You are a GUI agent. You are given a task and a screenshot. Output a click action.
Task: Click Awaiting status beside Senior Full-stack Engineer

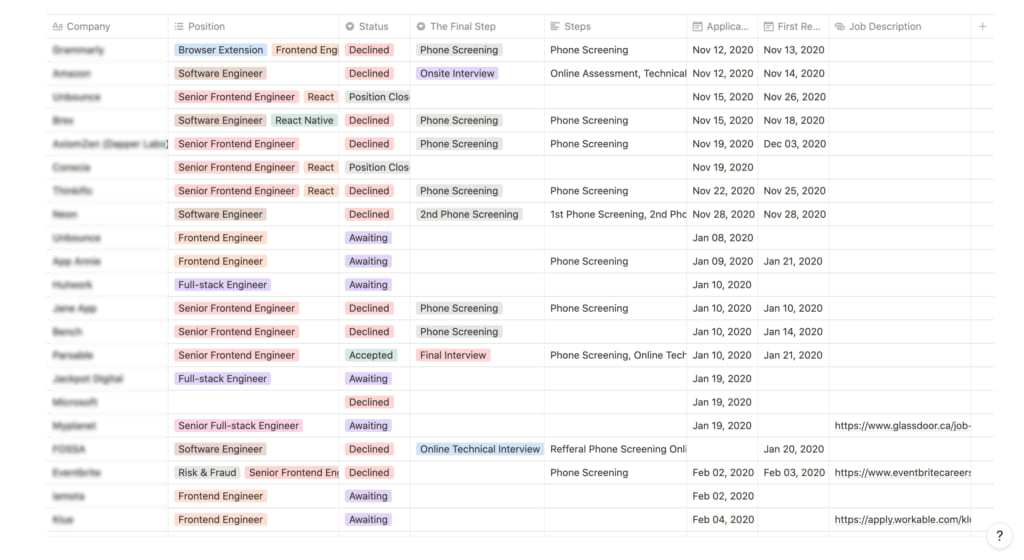click(368, 426)
